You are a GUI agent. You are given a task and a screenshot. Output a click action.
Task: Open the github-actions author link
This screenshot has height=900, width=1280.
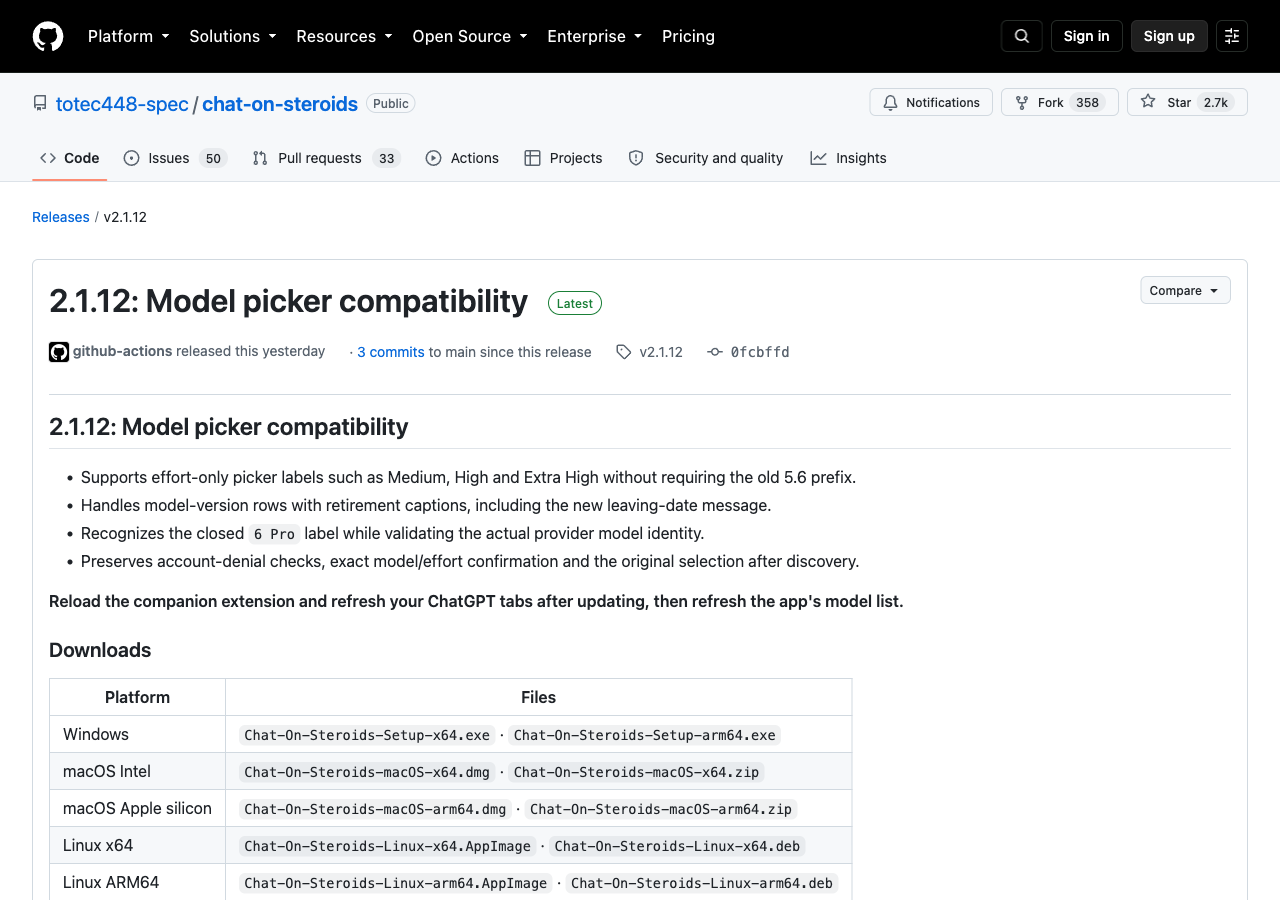click(x=122, y=351)
